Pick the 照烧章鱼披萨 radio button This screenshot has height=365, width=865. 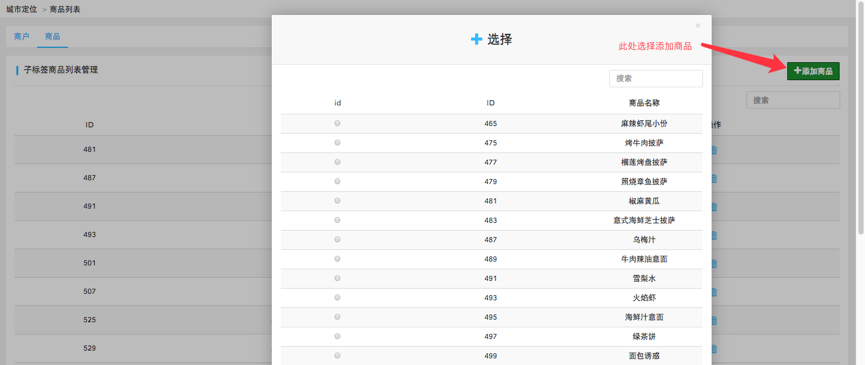[337, 181]
